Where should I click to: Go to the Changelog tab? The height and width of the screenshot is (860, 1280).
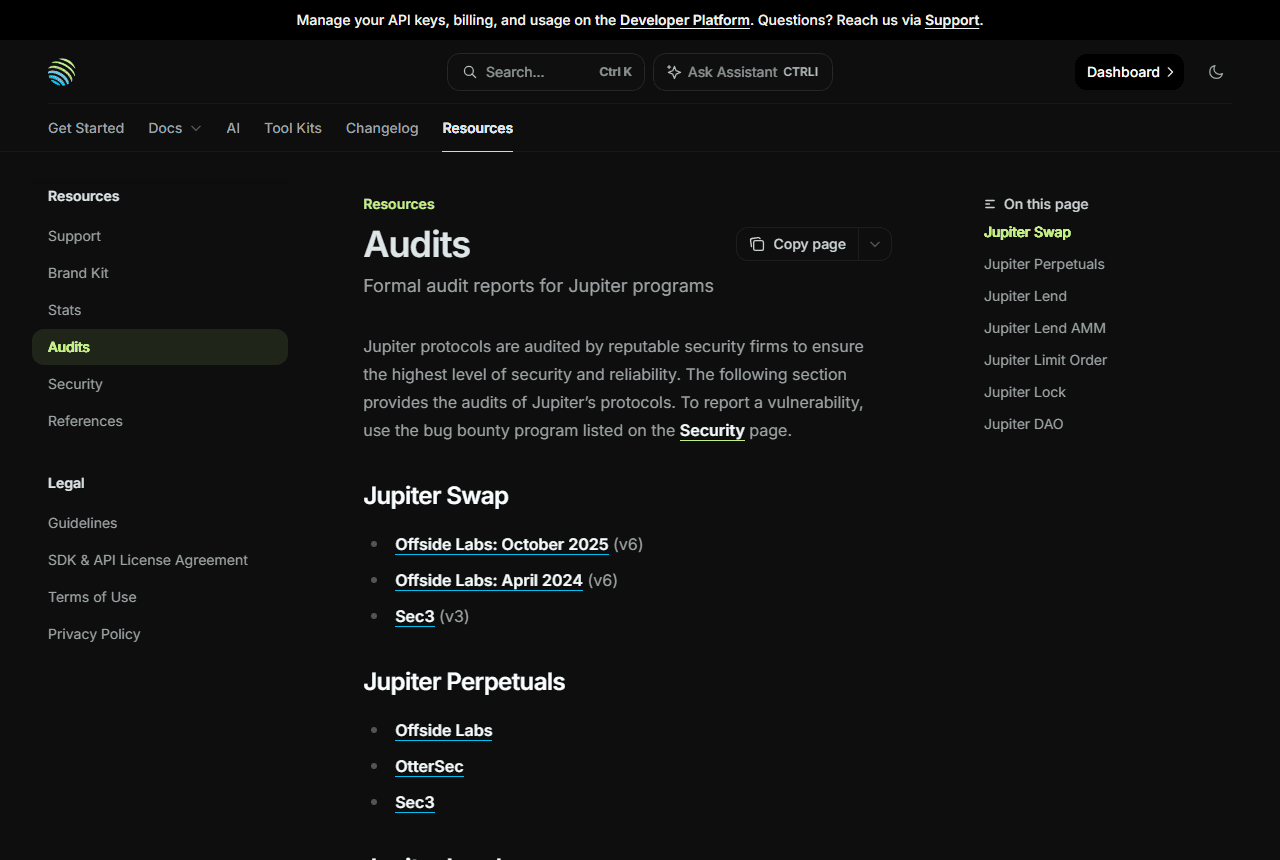382,128
